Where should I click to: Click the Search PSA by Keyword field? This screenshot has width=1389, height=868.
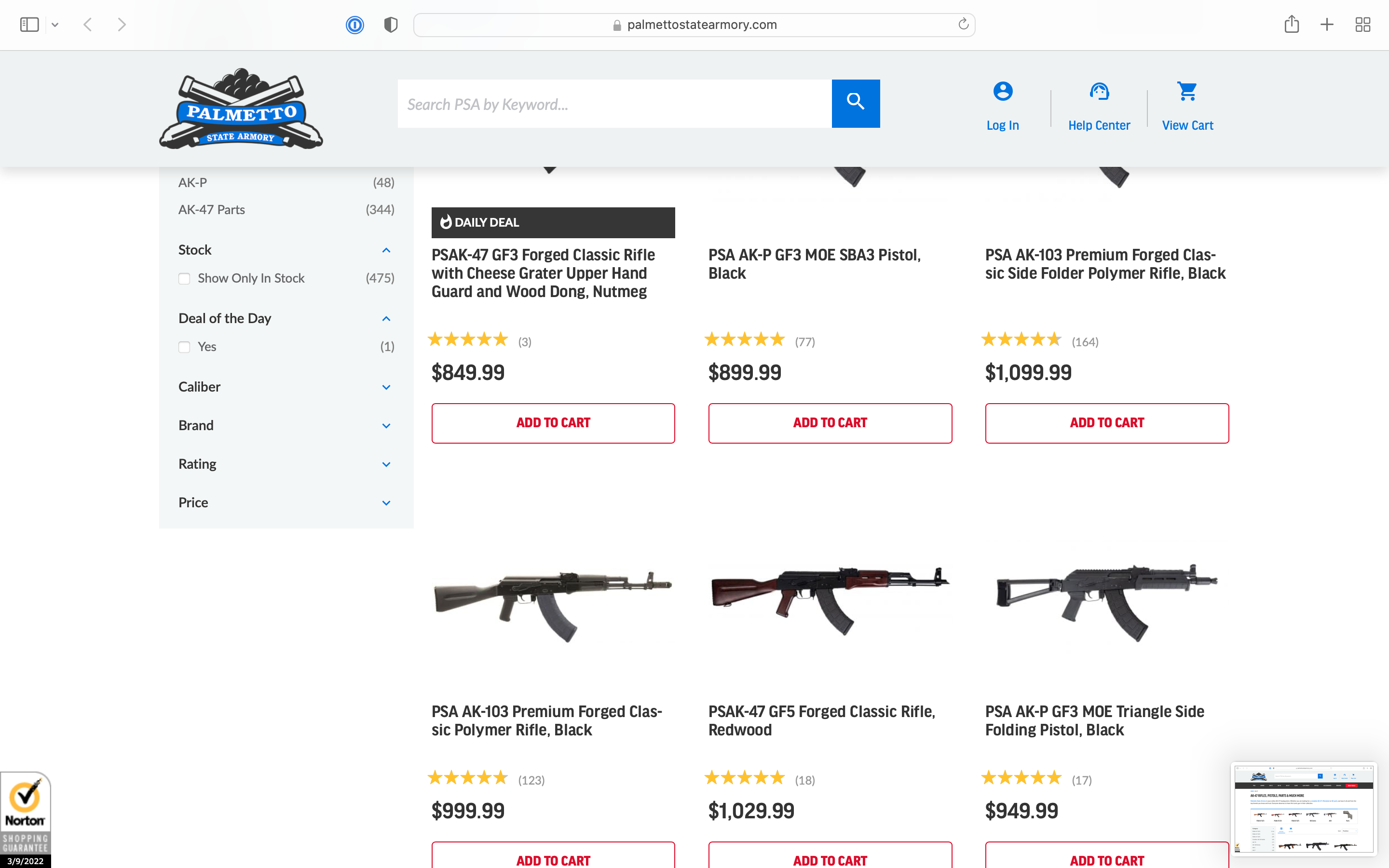click(x=614, y=104)
